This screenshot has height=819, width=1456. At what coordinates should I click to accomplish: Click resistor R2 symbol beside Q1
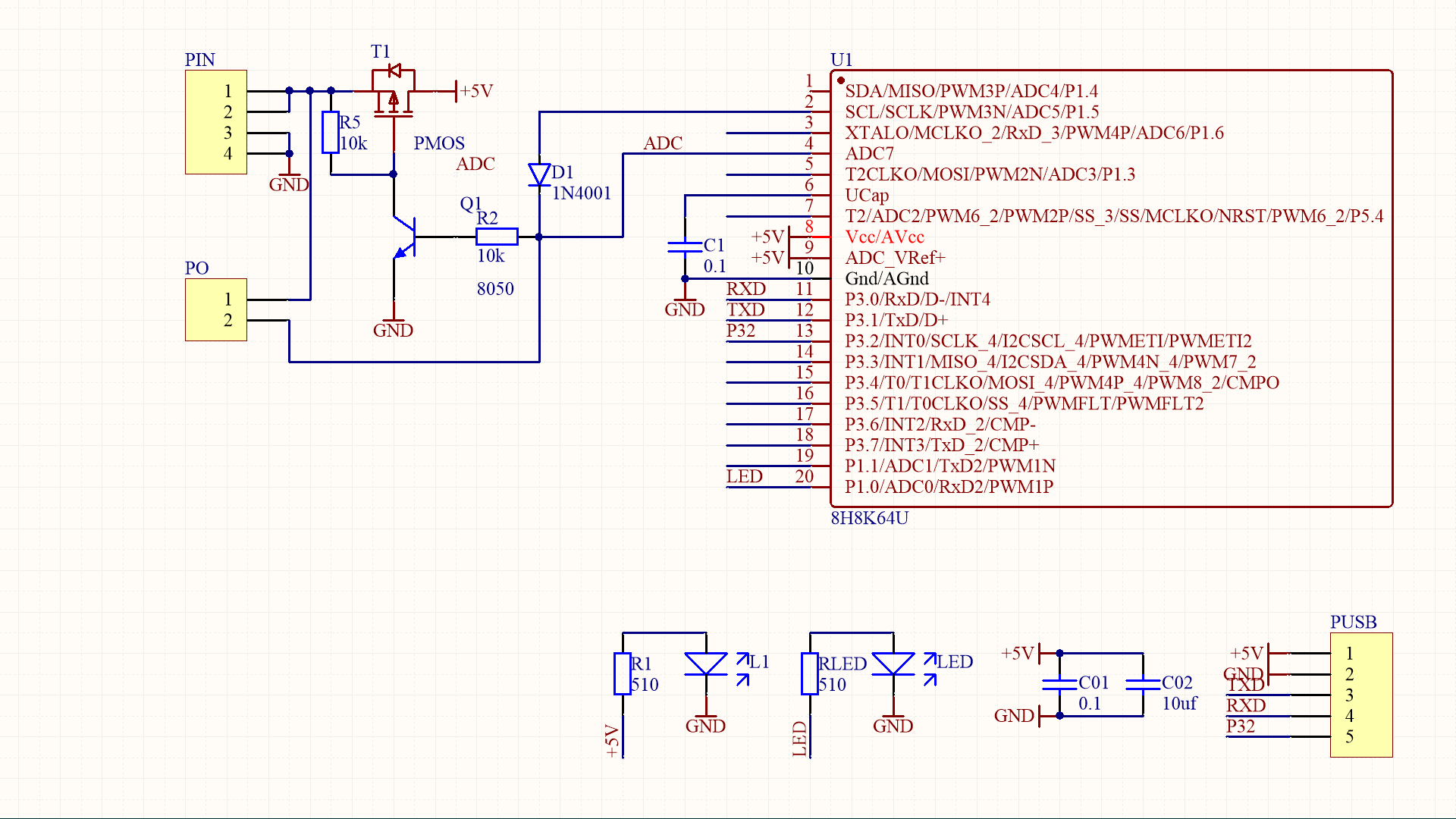[x=497, y=237]
